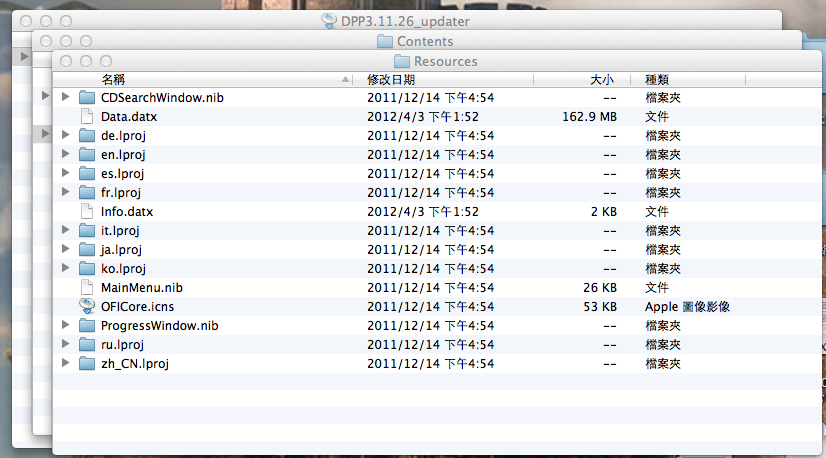Viewport: 826px width, 458px height.
Task: Sort by the 名稱 column header
Action: pyautogui.click(x=203, y=80)
